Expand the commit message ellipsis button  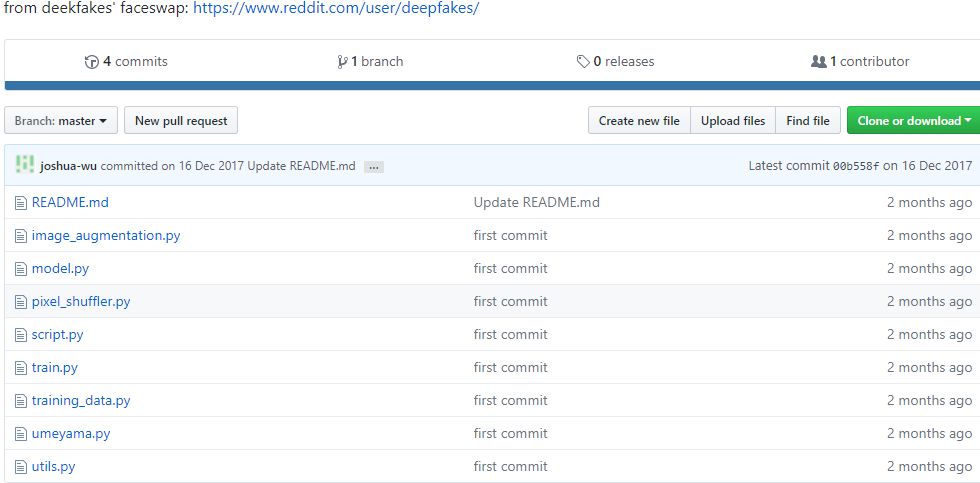374,167
